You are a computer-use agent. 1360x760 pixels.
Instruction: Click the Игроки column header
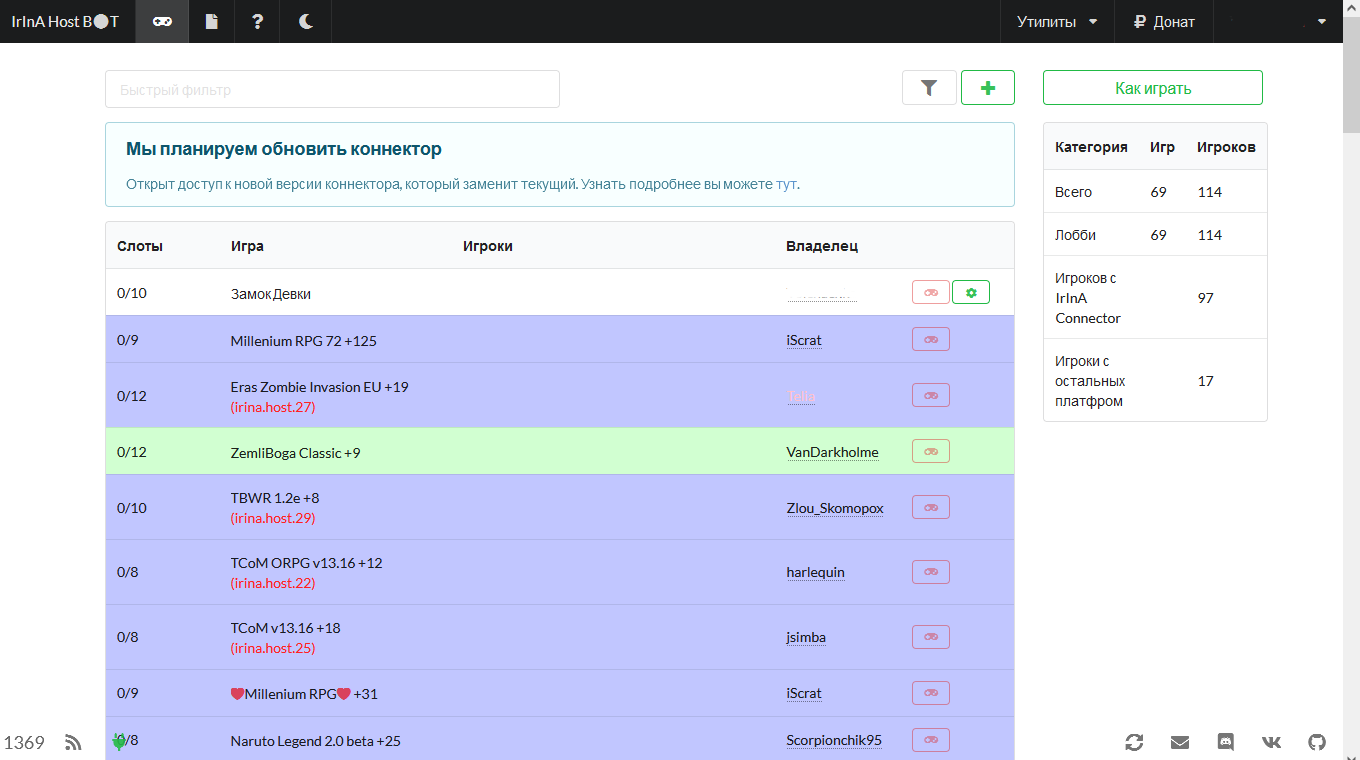coord(488,246)
